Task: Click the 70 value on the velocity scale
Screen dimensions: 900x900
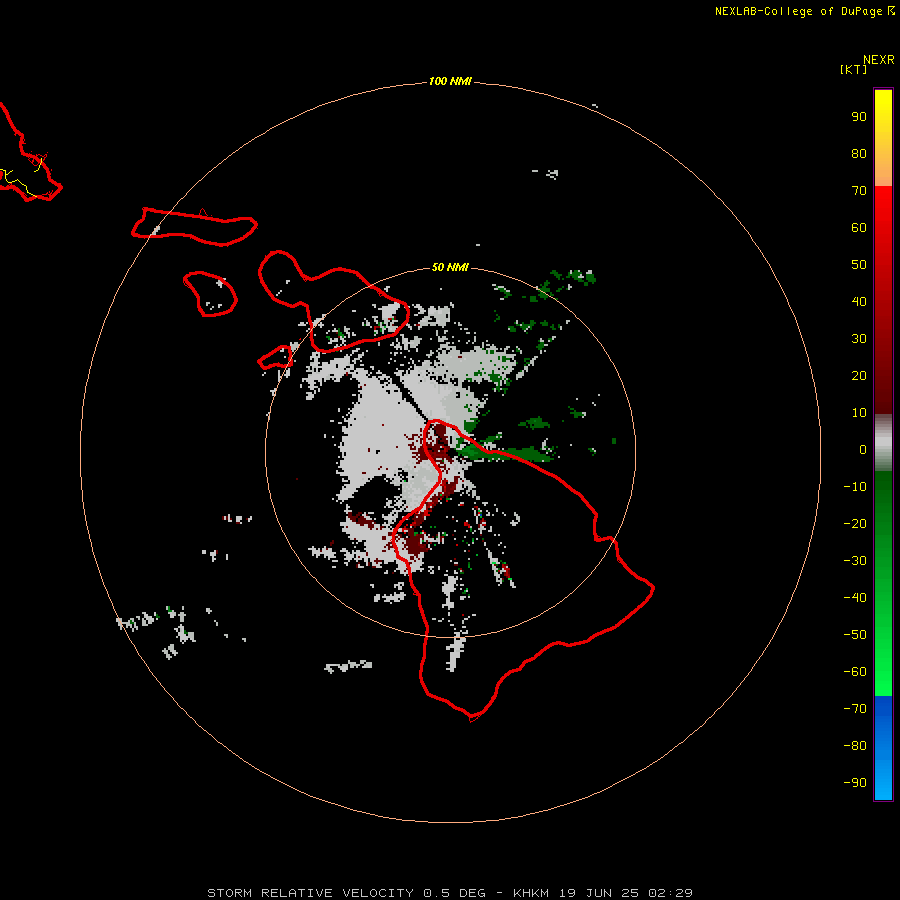Action: click(859, 191)
